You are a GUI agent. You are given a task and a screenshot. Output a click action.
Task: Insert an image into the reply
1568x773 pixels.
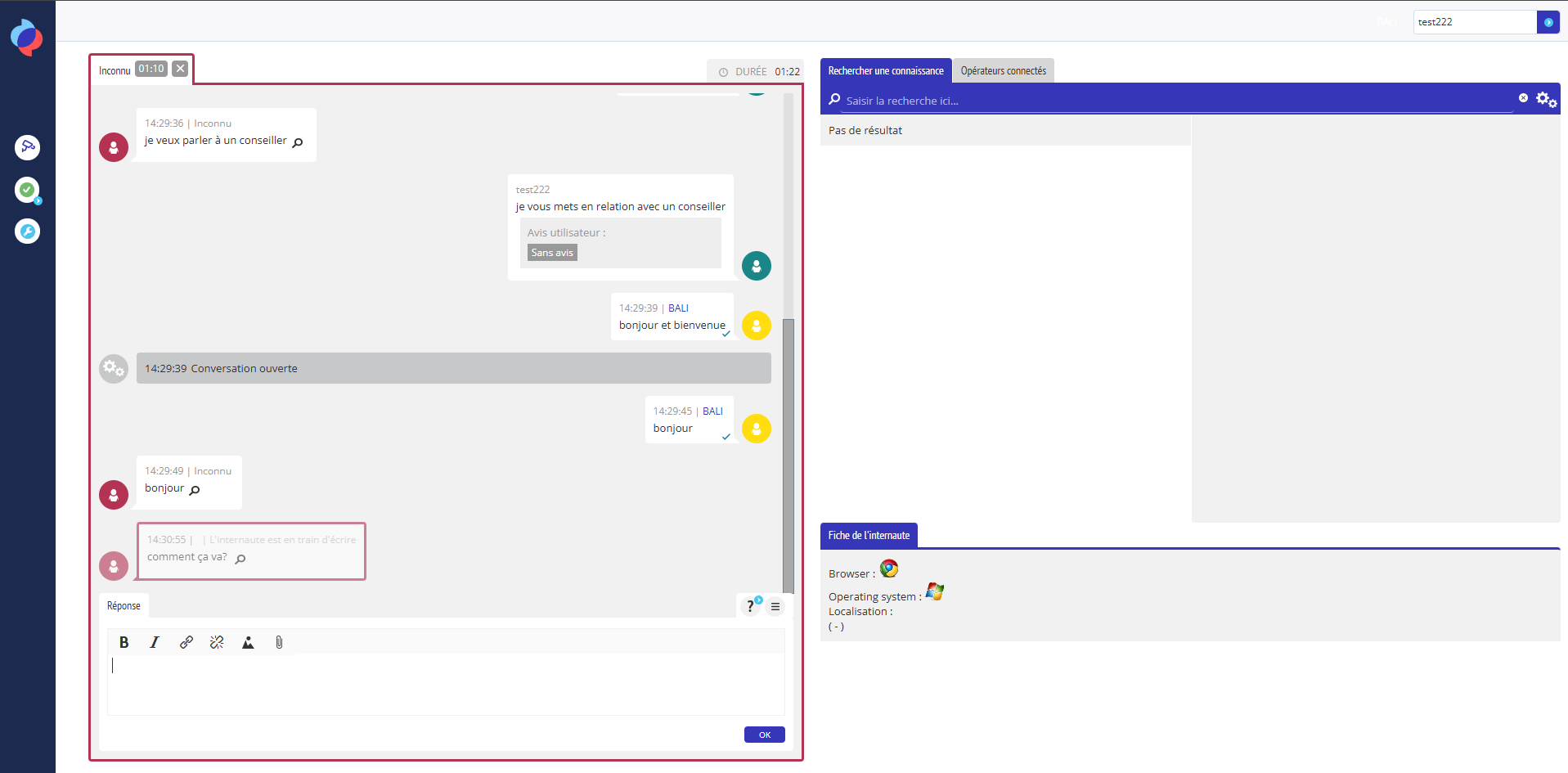(x=248, y=642)
